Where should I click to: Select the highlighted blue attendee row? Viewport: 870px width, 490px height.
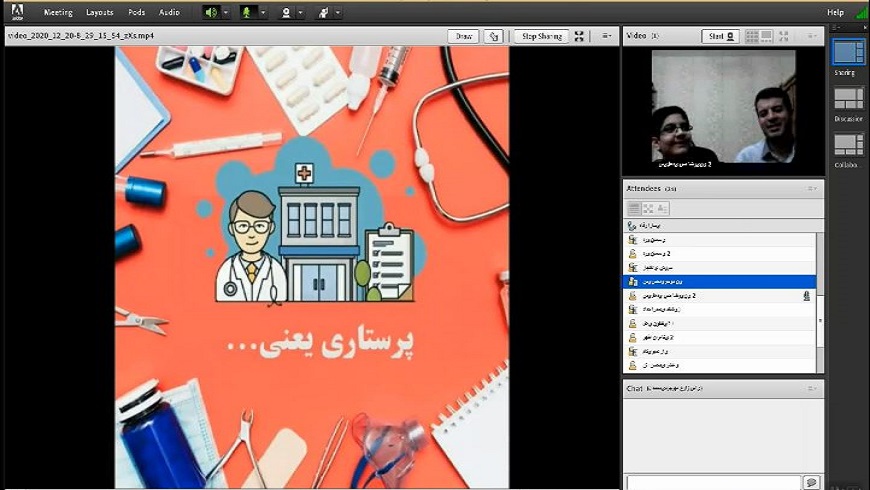click(x=720, y=281)
